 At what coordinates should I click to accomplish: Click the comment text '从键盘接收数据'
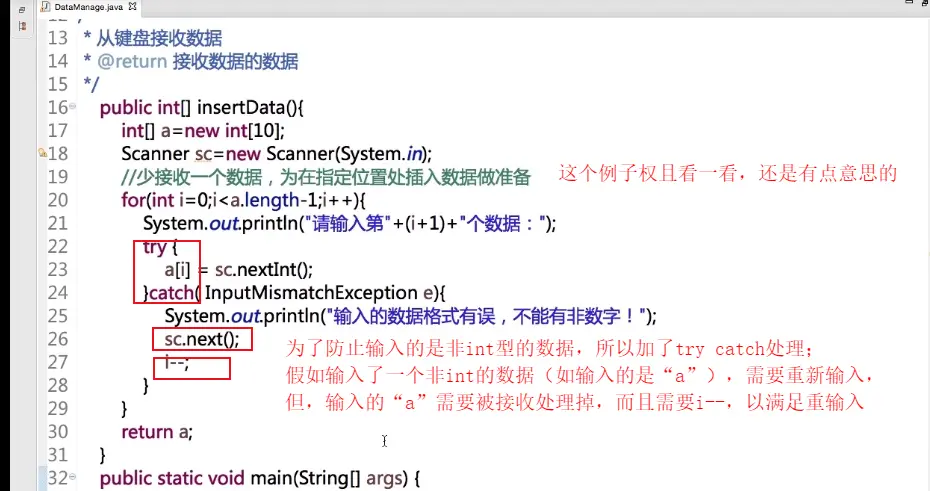tap(159, 39)
